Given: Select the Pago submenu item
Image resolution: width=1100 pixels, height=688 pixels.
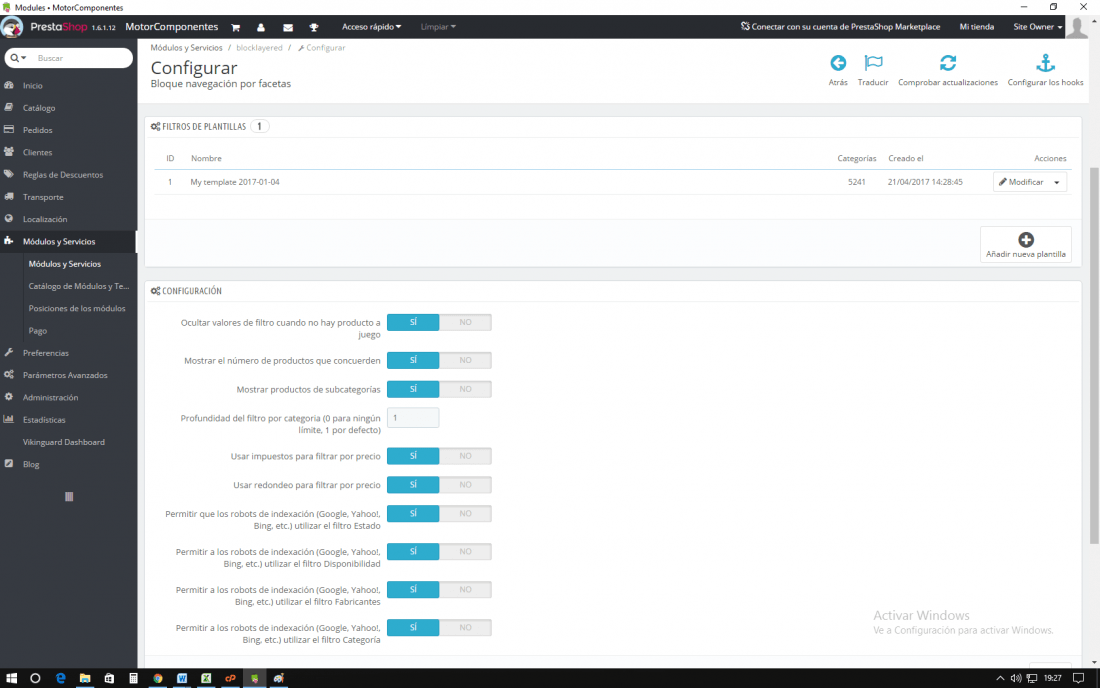Looking at the screenshot, I should click(38, 331).
